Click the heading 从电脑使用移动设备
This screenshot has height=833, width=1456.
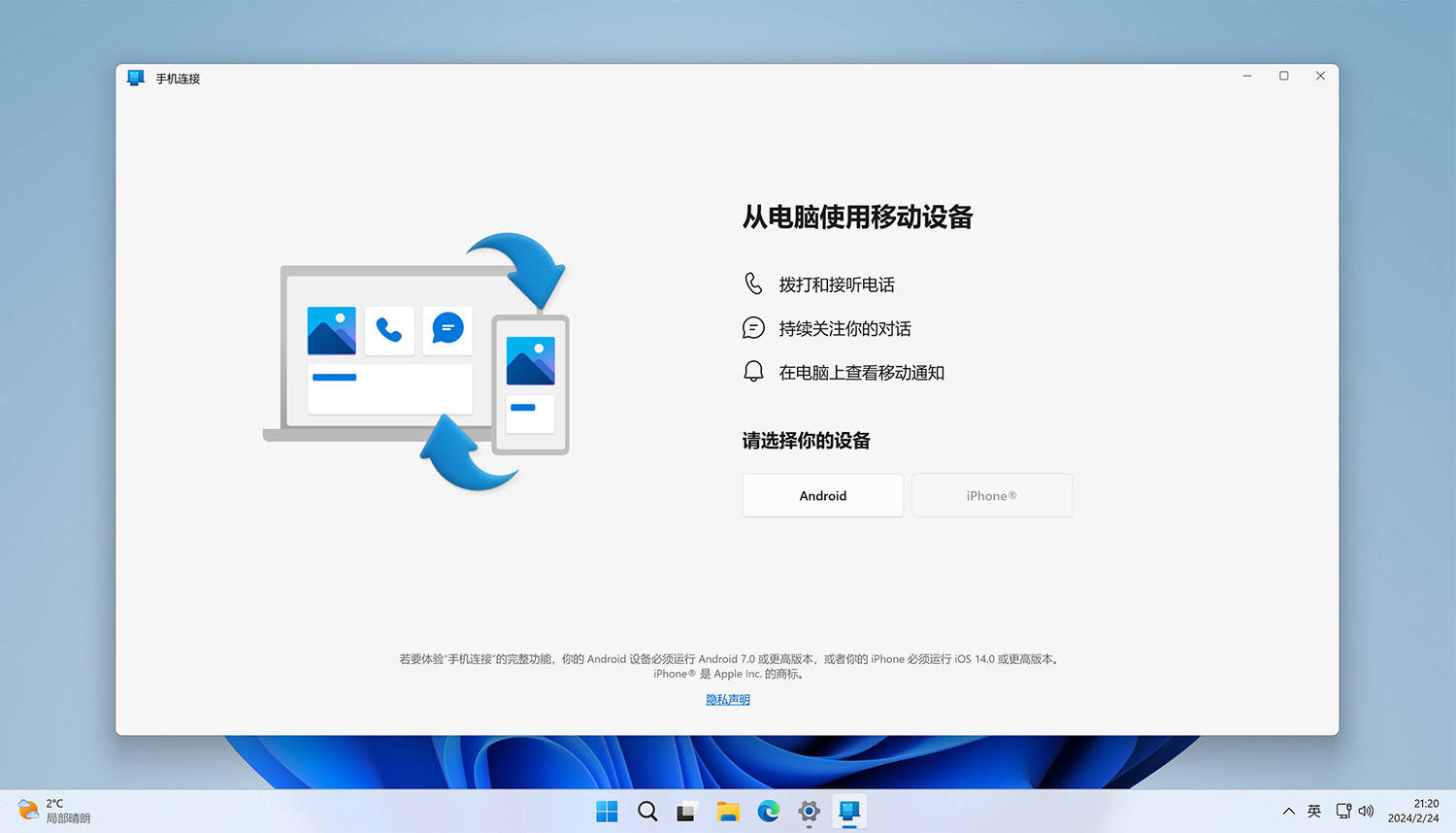[858, 217]
